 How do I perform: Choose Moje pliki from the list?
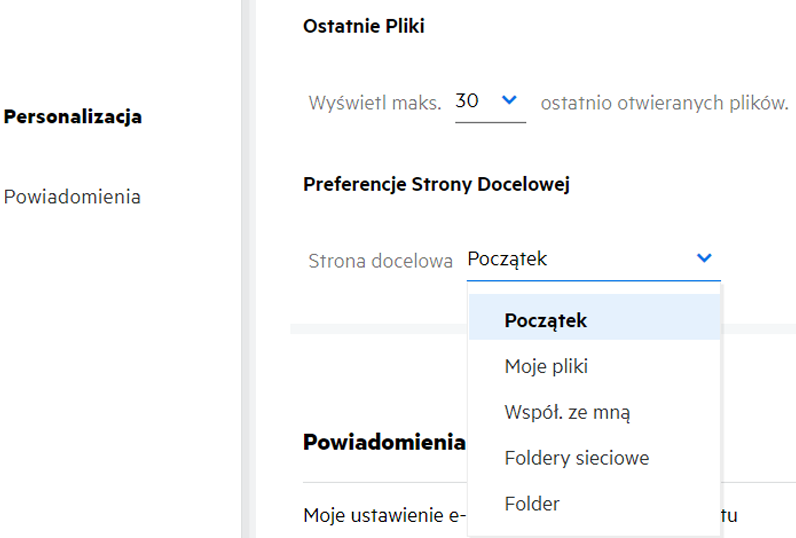coord(546,367)
